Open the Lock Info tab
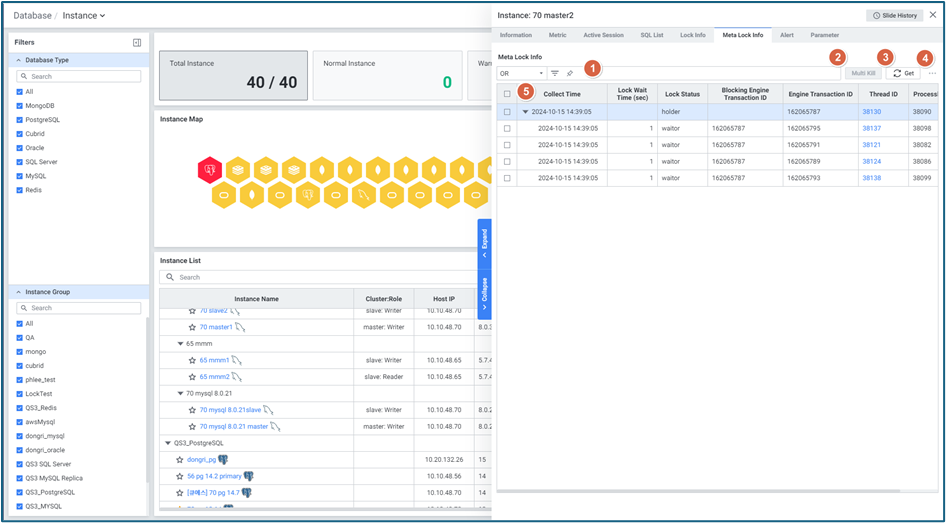This screenshot has width=946, height=523. click(x=692, y=35)
